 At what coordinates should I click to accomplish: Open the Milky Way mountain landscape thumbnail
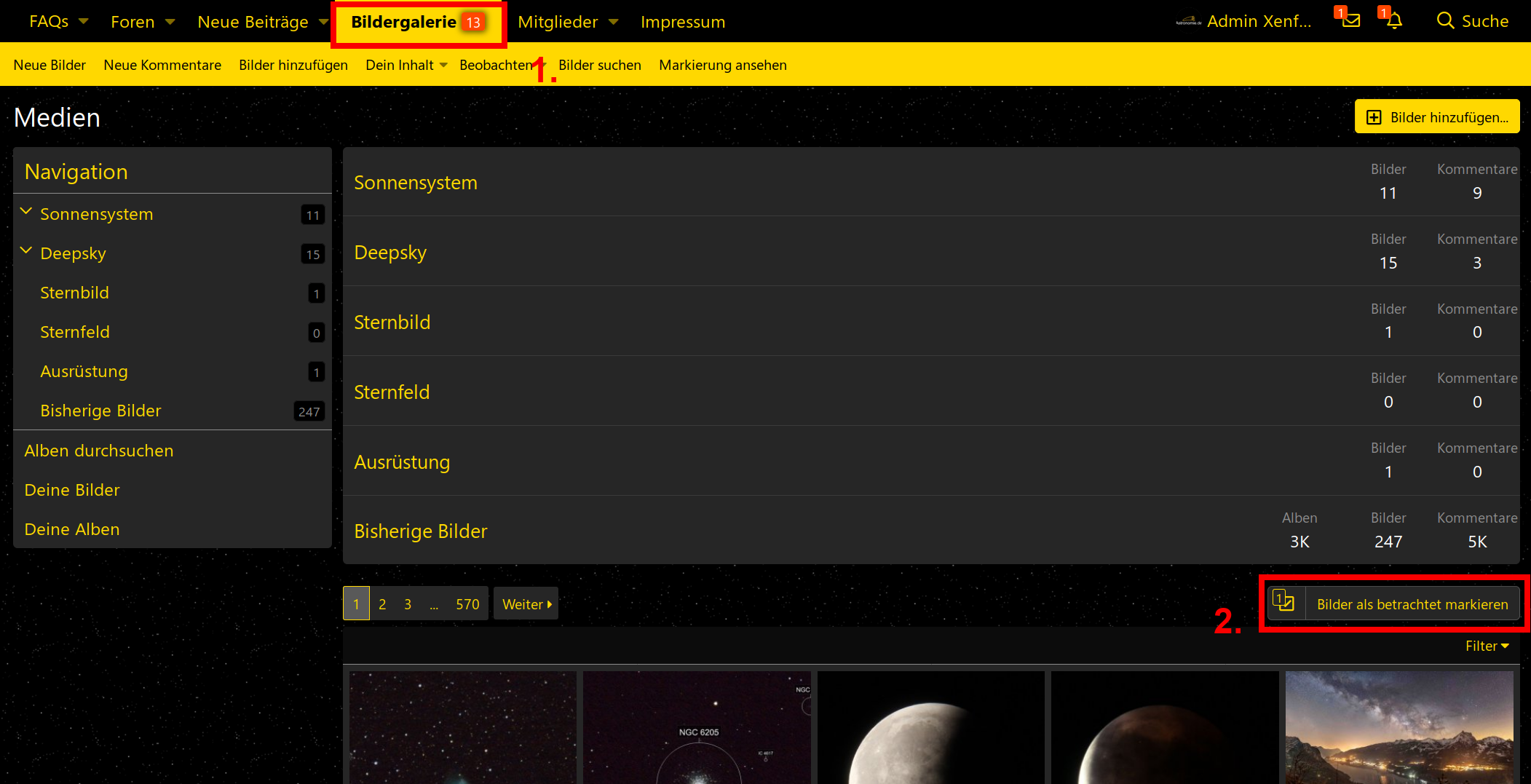1399,727
